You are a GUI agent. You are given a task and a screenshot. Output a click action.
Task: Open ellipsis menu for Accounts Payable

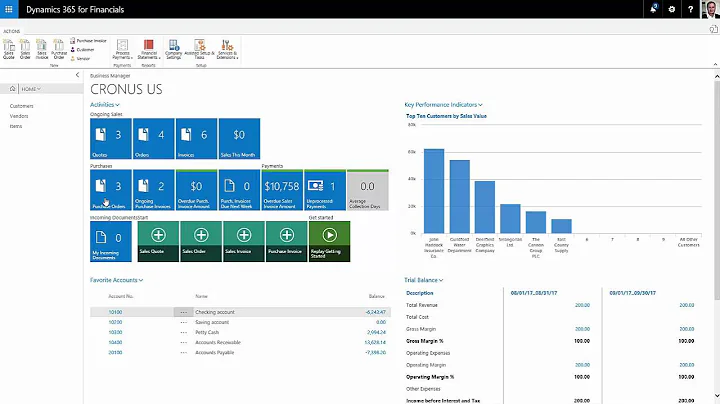pyautogui.click(x=184, y=353)
